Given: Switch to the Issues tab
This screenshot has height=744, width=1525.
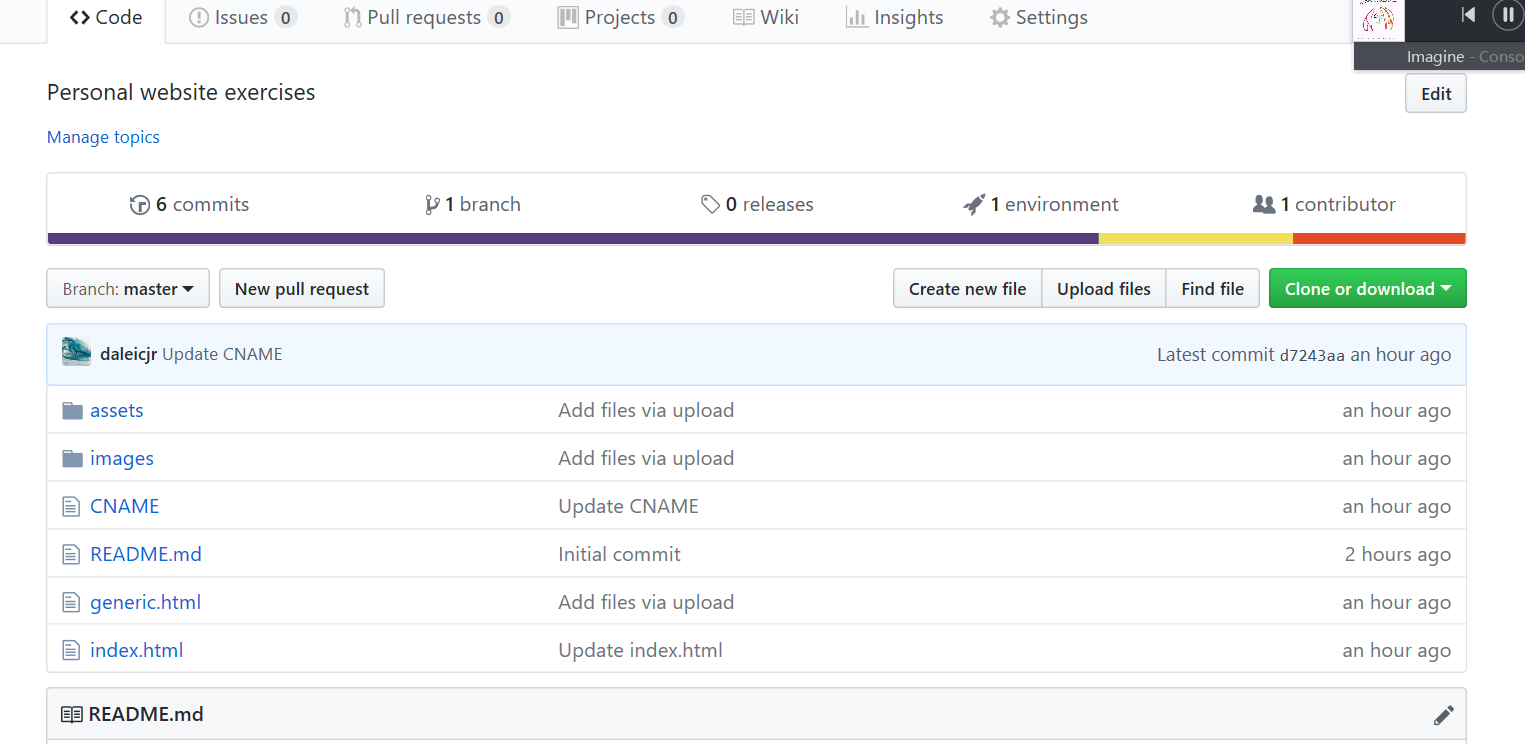Looking at the screenshot, I should pos(242,18).
